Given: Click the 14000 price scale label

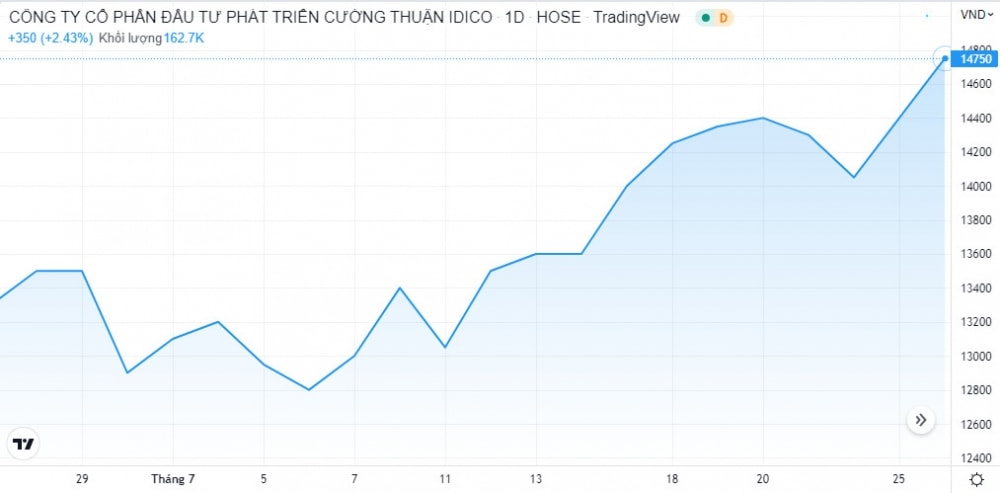Looking at the screenshot, I should (x=975, y=186).
